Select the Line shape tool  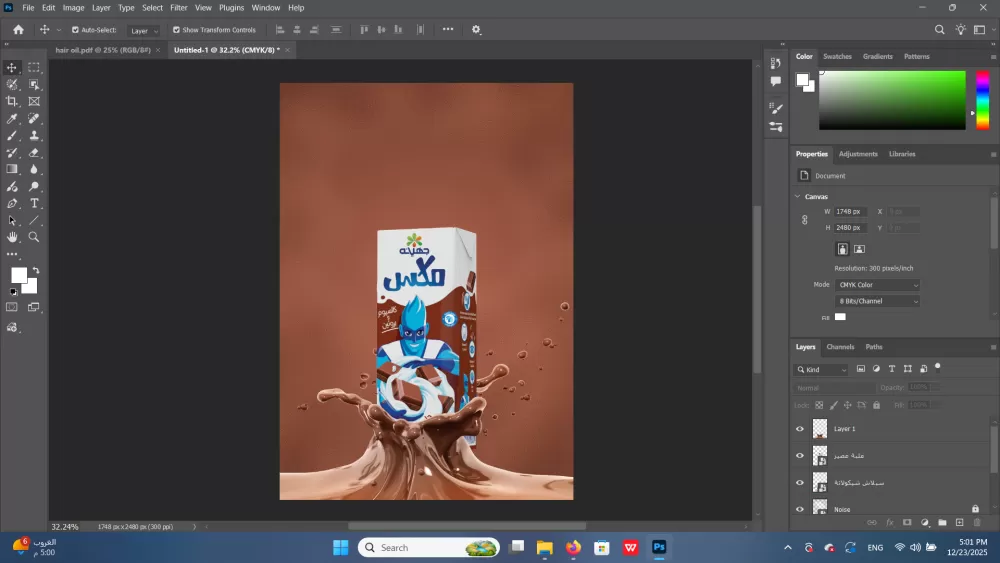tap(34, 220)
